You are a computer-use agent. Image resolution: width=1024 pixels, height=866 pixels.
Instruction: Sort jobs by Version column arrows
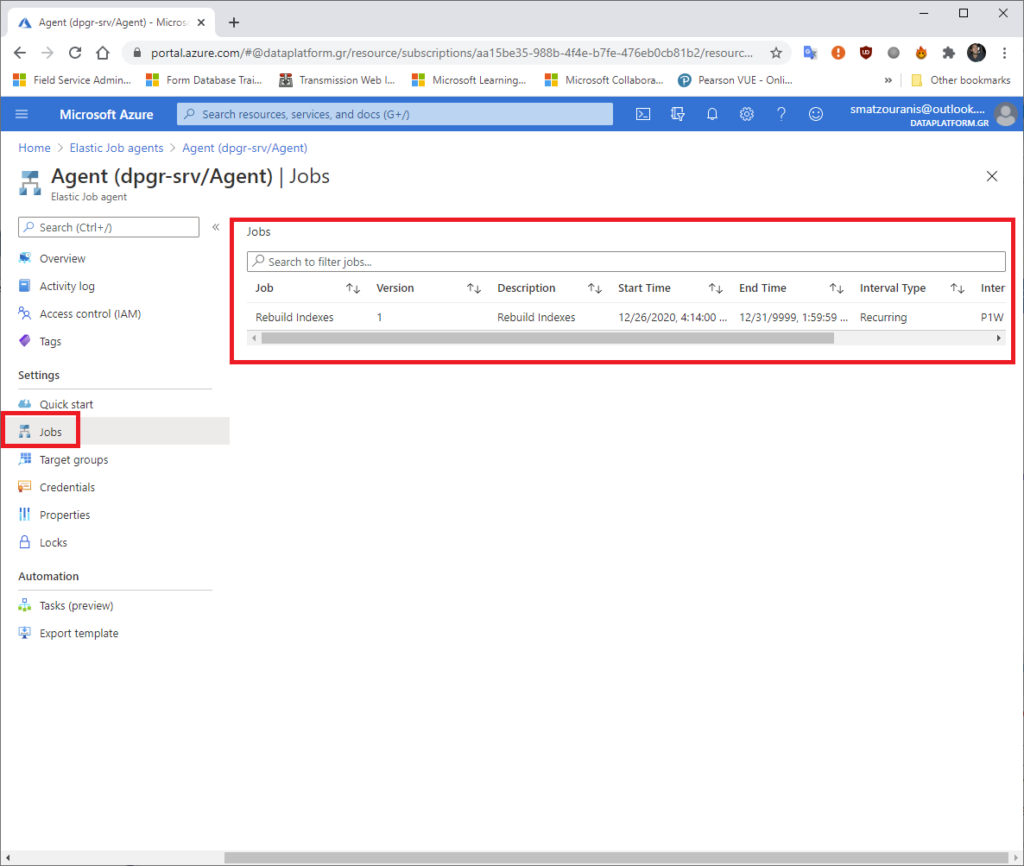pyautogui.click(x=474, y=288)
